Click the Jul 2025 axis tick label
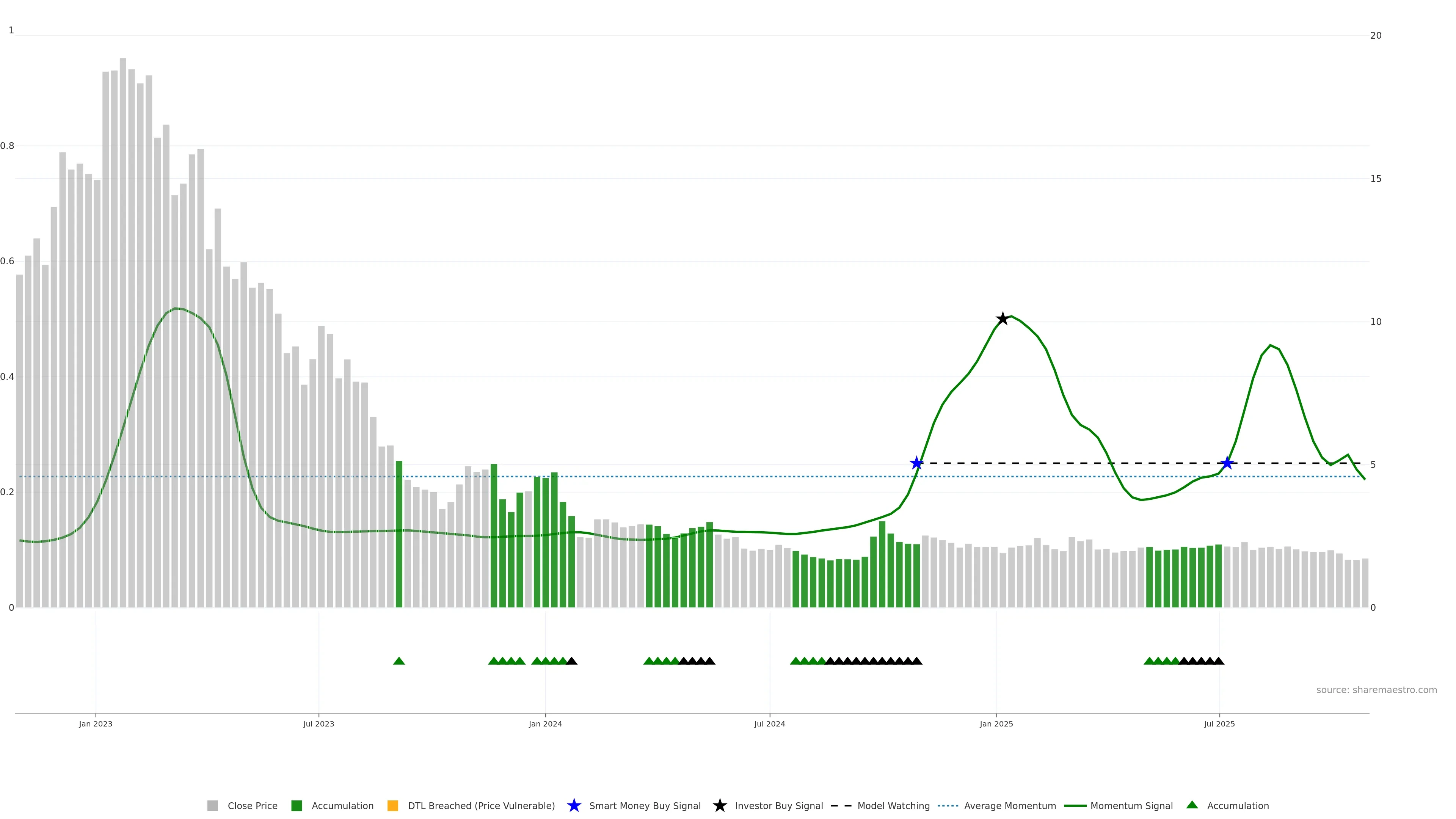 [1219, 724]
